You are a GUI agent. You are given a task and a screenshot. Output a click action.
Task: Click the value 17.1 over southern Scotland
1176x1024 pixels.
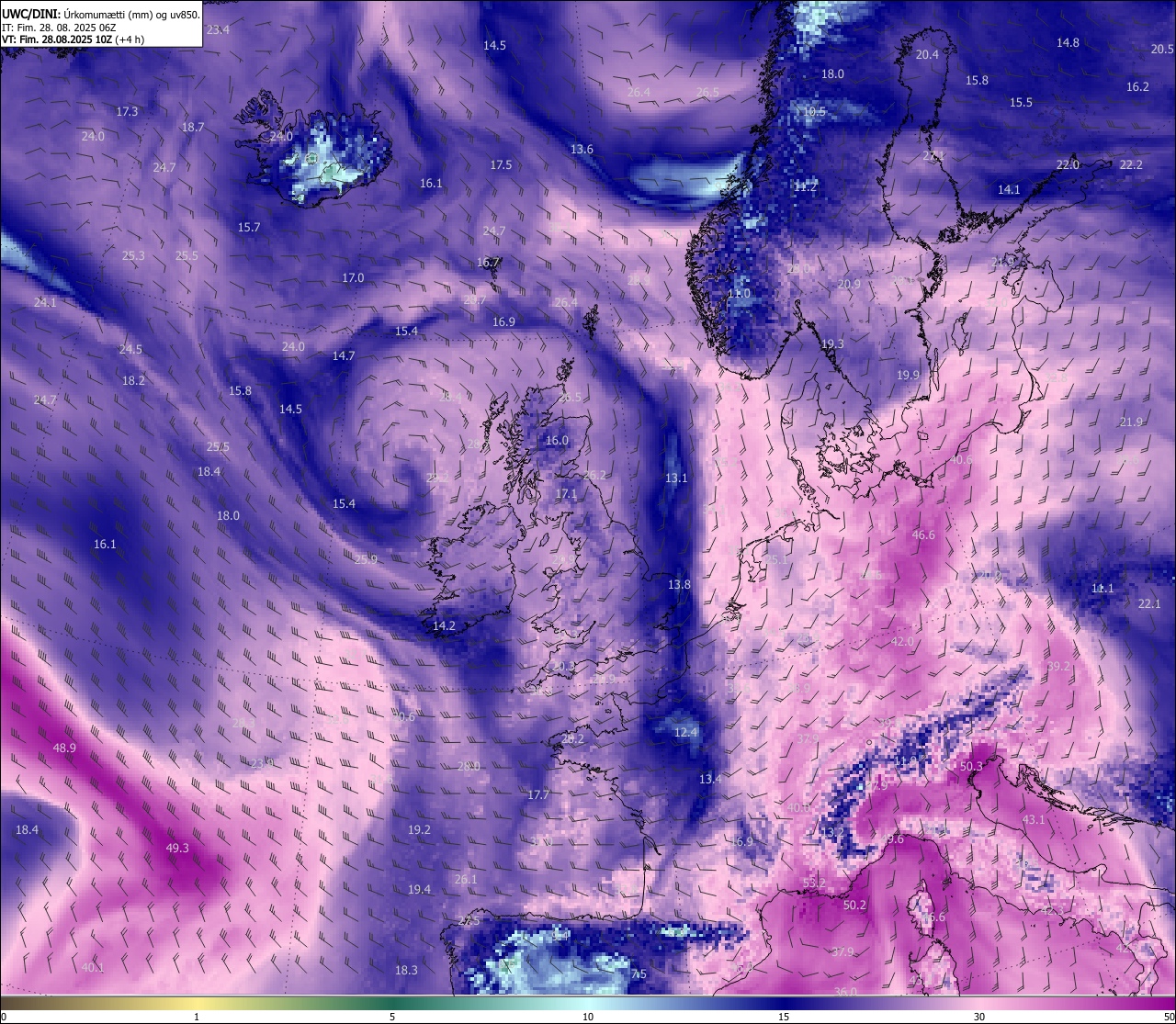[x=566, y=493]
